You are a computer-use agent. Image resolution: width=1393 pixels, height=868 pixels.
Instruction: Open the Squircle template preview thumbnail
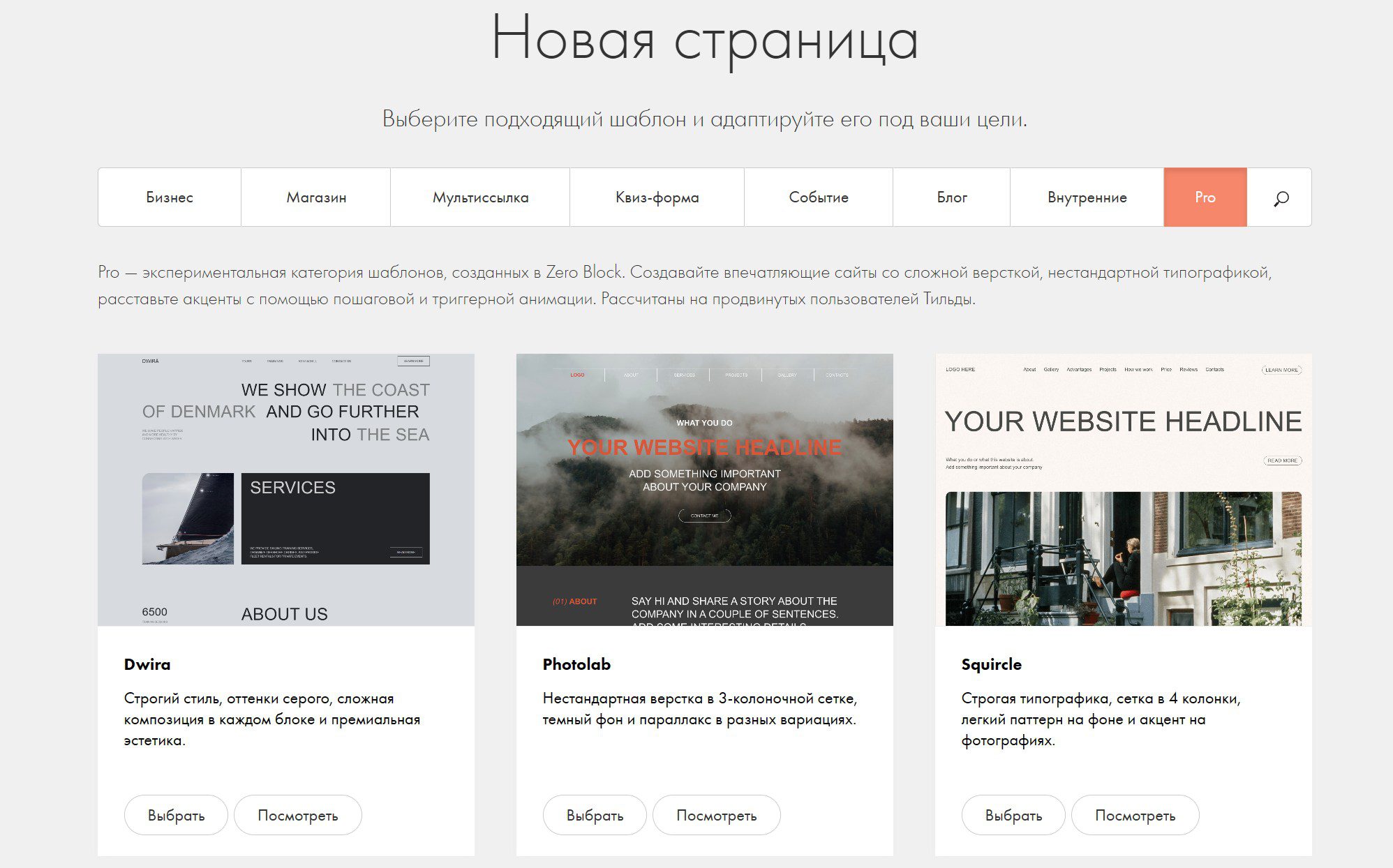[x=1124, y=490]
